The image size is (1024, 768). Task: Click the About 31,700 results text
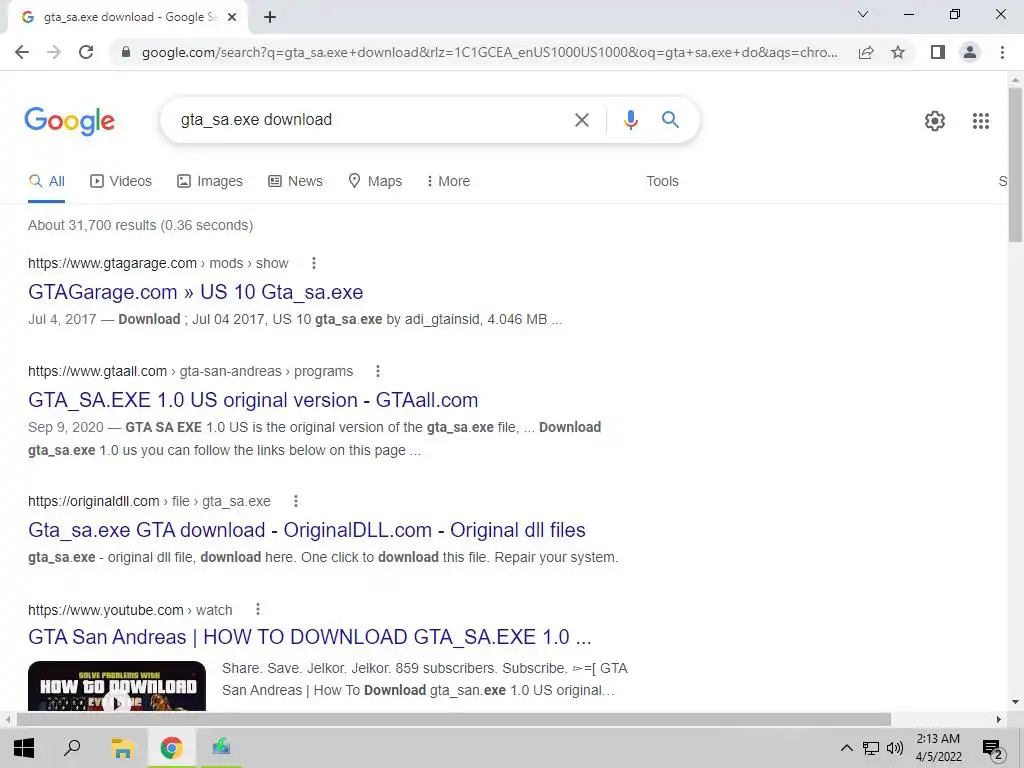(x=140, y=225)
